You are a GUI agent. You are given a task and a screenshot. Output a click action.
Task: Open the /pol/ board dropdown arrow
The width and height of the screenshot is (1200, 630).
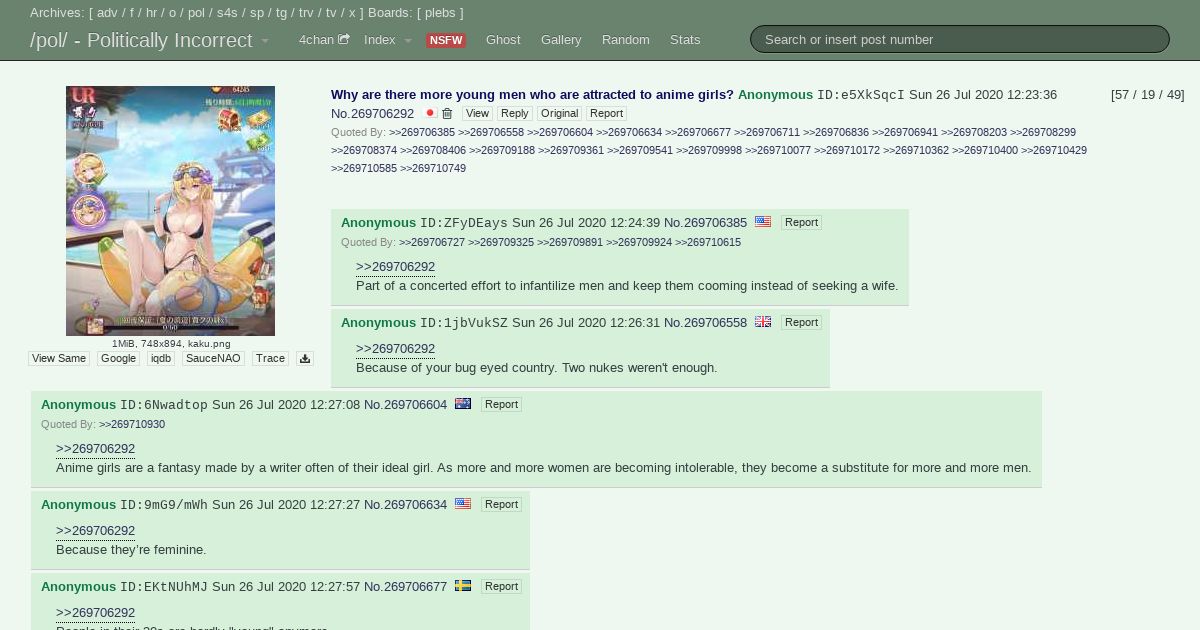click(265, 41)
